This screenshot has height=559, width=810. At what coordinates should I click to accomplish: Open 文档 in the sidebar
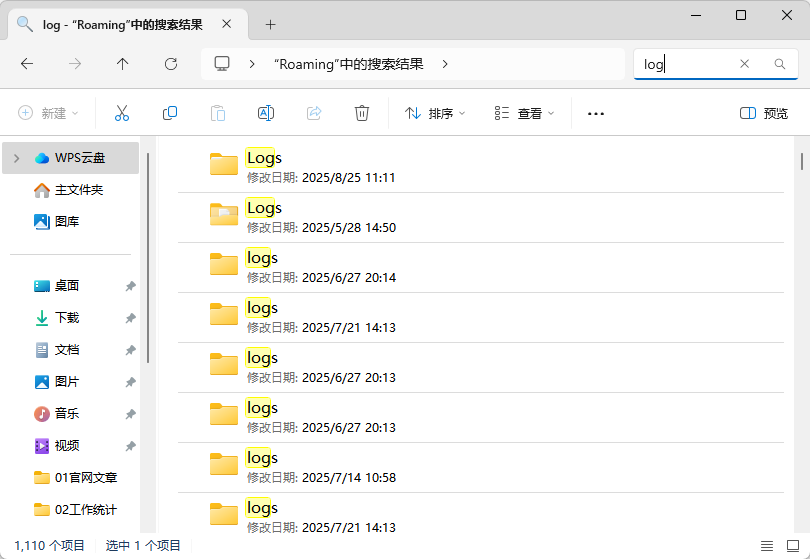70,350
